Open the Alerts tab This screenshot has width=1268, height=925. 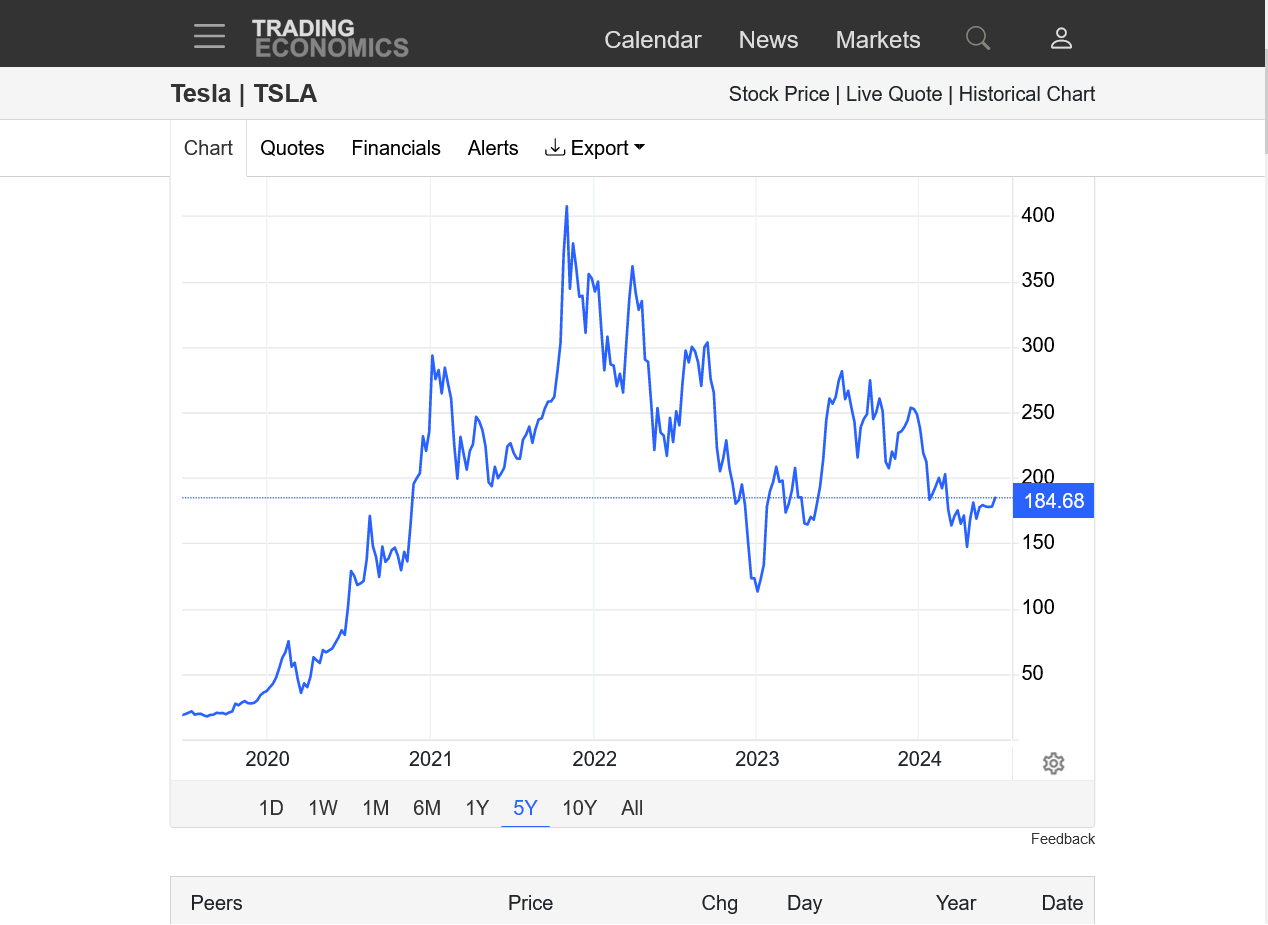click(493, 148)
